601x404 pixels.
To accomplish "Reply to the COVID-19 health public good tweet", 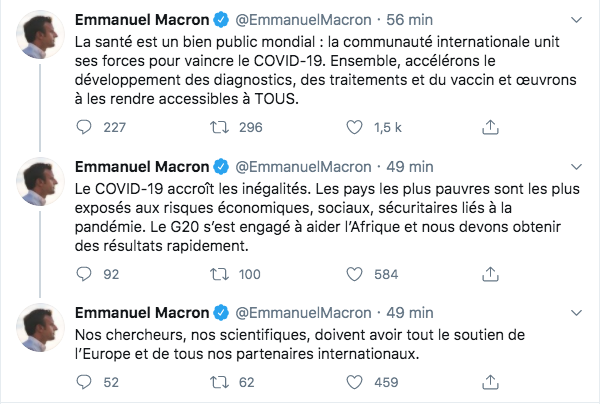I will coord(86,127).
